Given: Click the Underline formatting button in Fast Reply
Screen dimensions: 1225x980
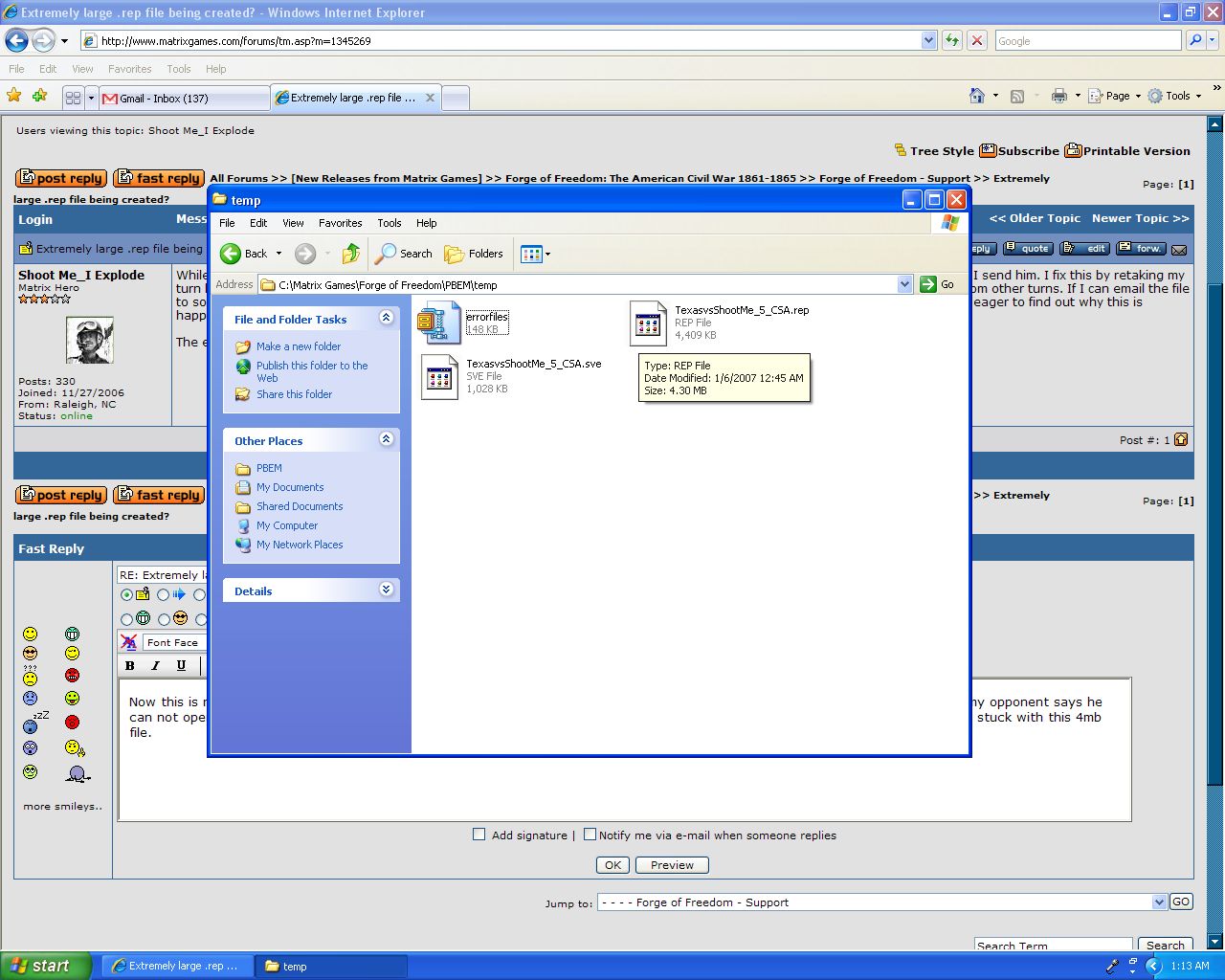Looking at the screenshot, I should pos(181,665).
